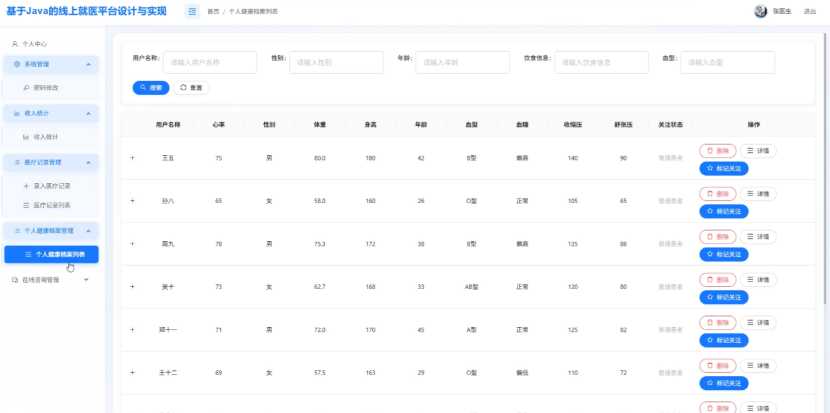Image resolution: width=830 pixels, height=413 pixels.
Task: Select the 个人健康档案列表 menu item
Action: pos(51,255)
